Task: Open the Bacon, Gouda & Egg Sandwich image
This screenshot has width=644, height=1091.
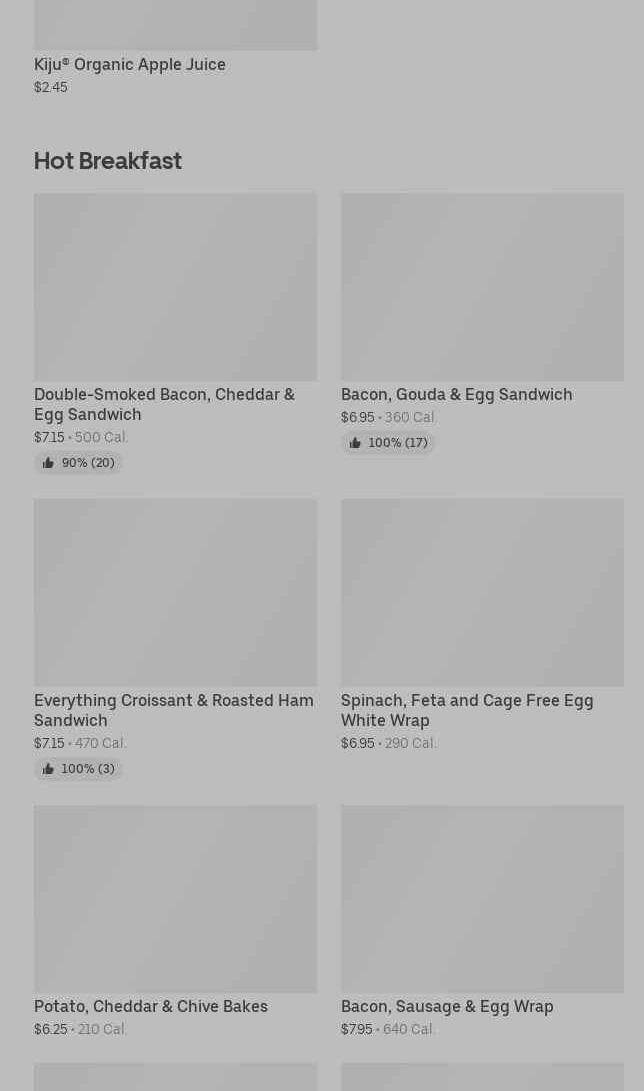Action: tap(482, 287)
